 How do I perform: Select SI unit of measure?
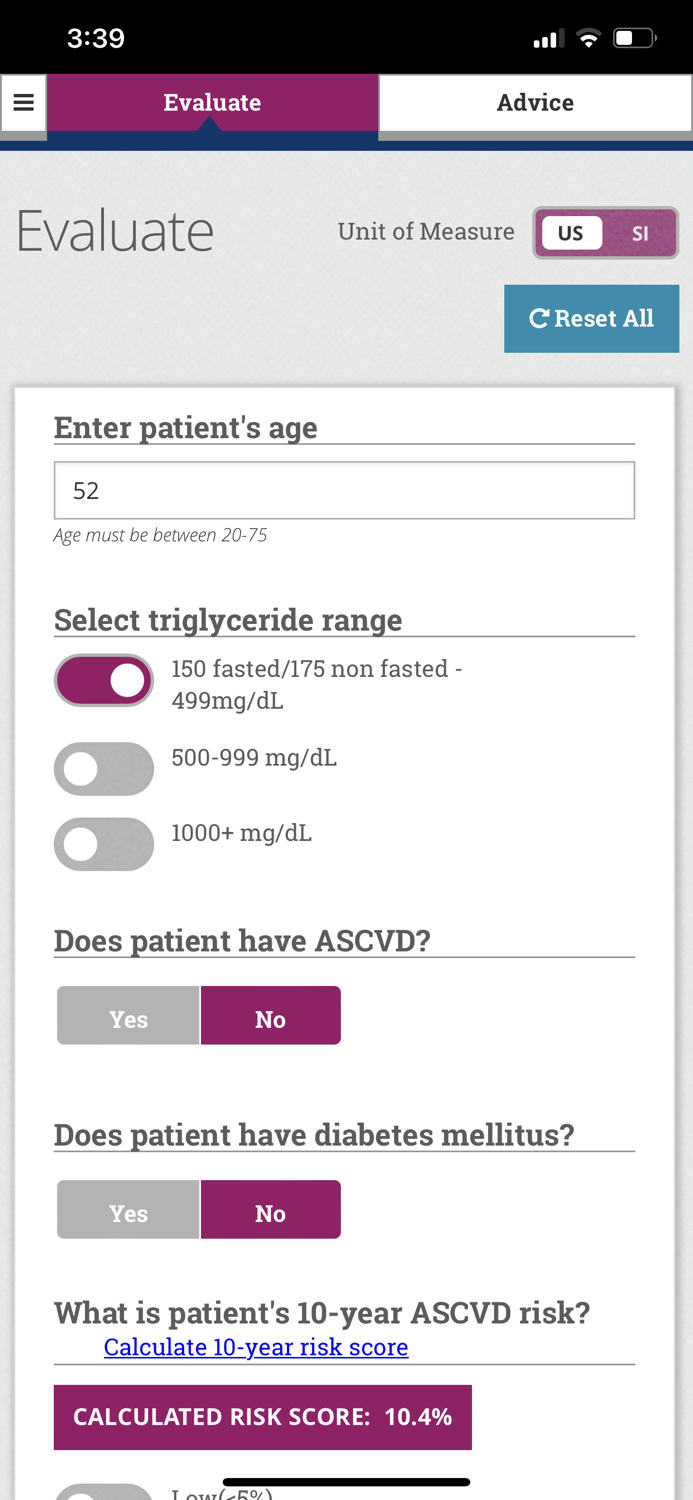(640, 233)
